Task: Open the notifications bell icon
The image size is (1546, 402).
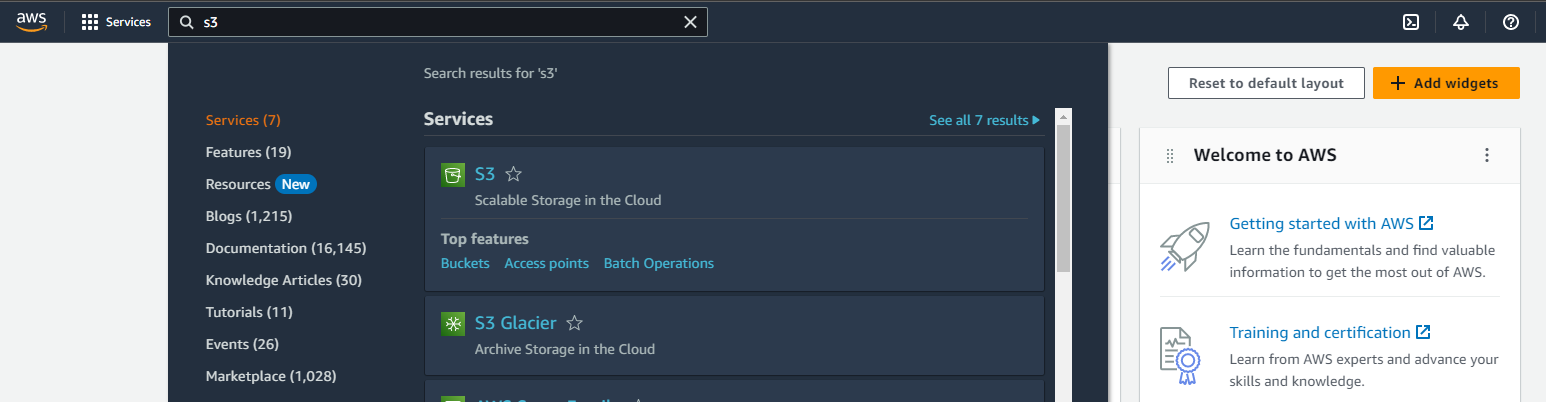Action: (1461, 22)
